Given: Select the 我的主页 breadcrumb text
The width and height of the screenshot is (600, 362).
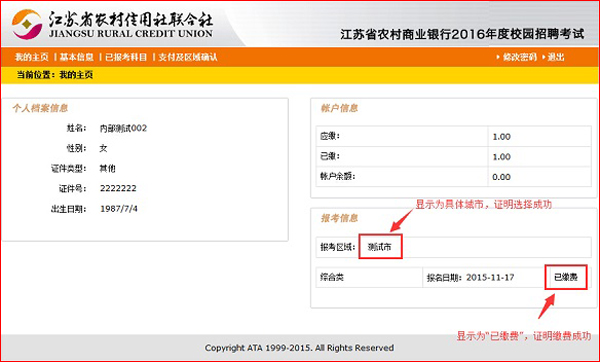Looking at the screenshot, I should pos(76,75).
